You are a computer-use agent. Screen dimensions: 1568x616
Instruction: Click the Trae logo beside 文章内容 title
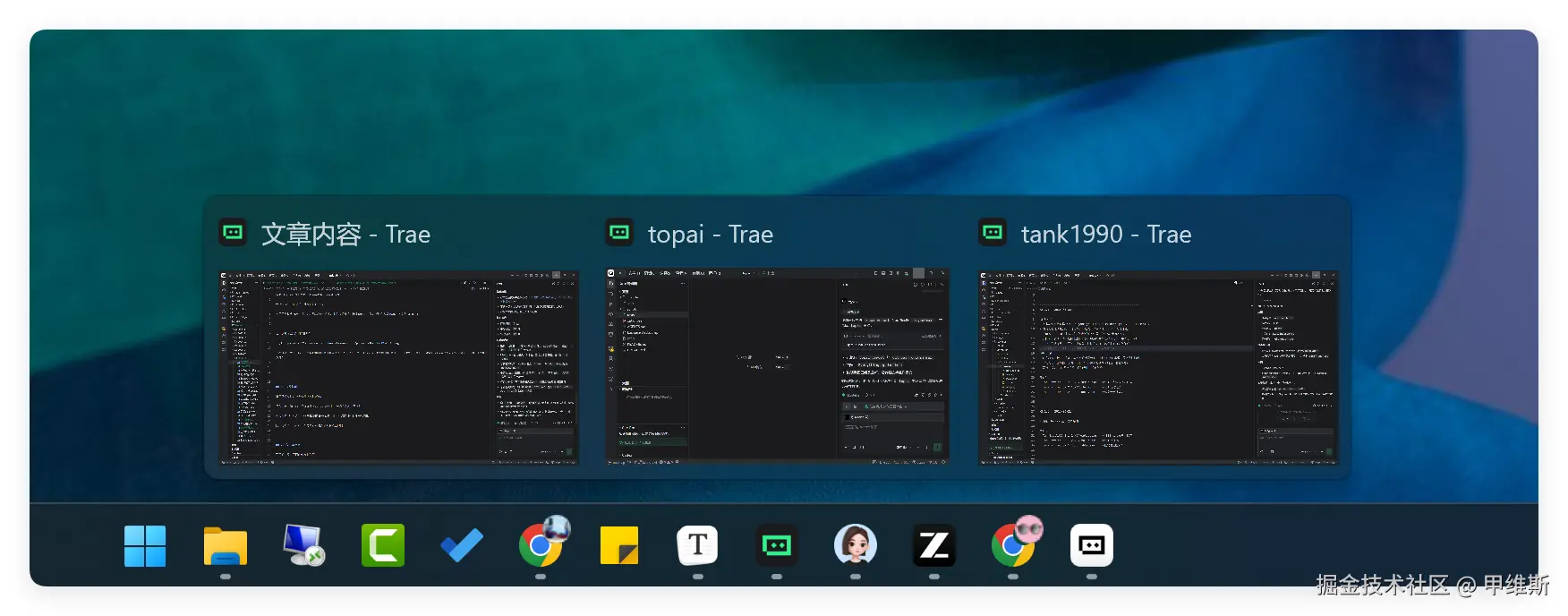[x=233, y=233]
